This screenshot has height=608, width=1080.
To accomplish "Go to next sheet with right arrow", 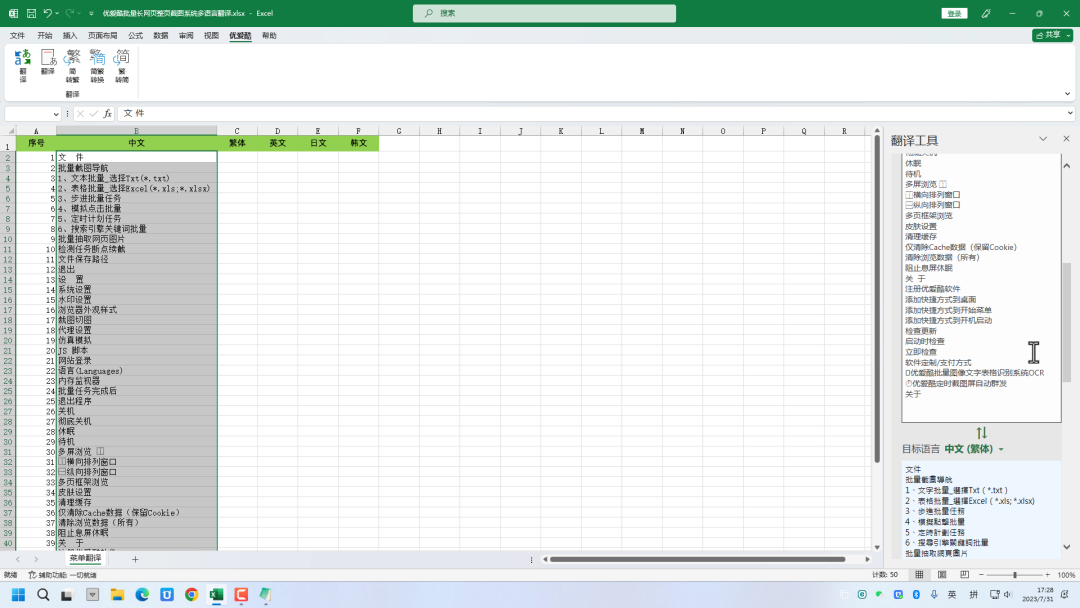I will point(36,559).
